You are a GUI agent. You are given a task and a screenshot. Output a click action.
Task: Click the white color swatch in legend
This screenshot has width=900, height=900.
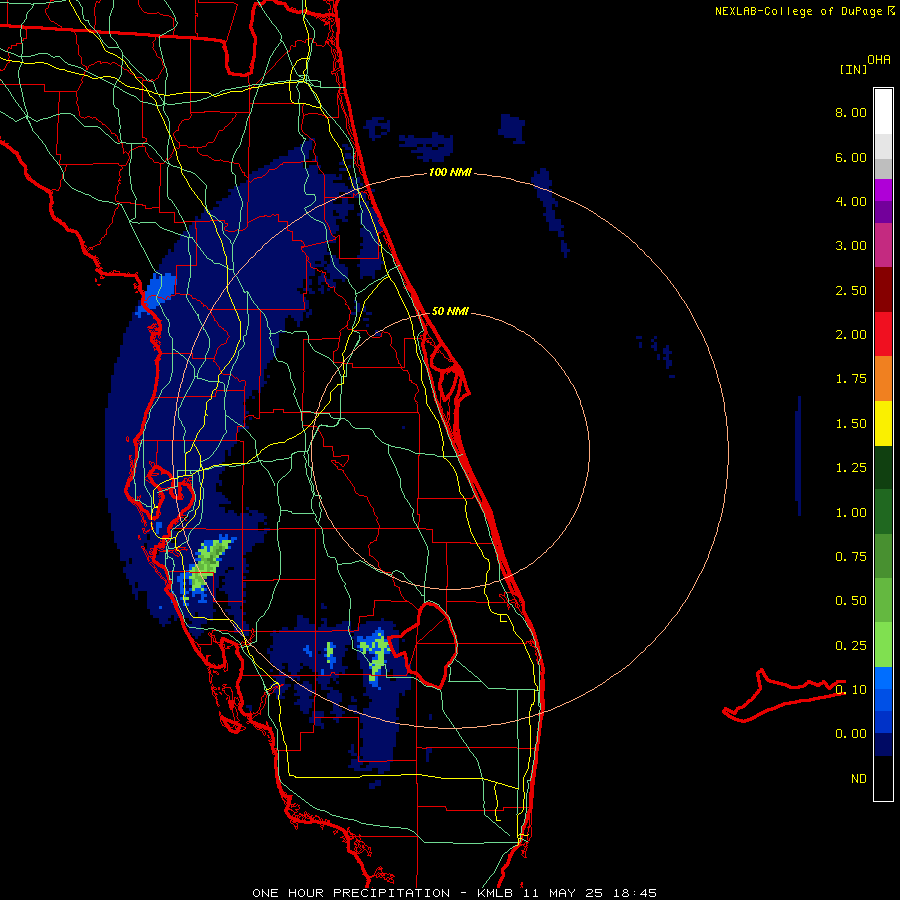tap(883, 112)
